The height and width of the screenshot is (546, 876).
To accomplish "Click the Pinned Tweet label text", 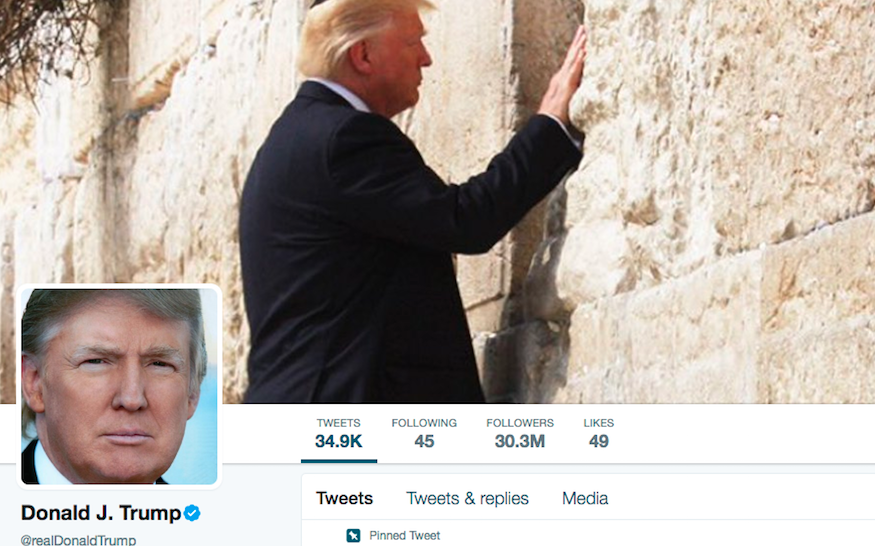I will pyautogui.click(x=404, y=535).
